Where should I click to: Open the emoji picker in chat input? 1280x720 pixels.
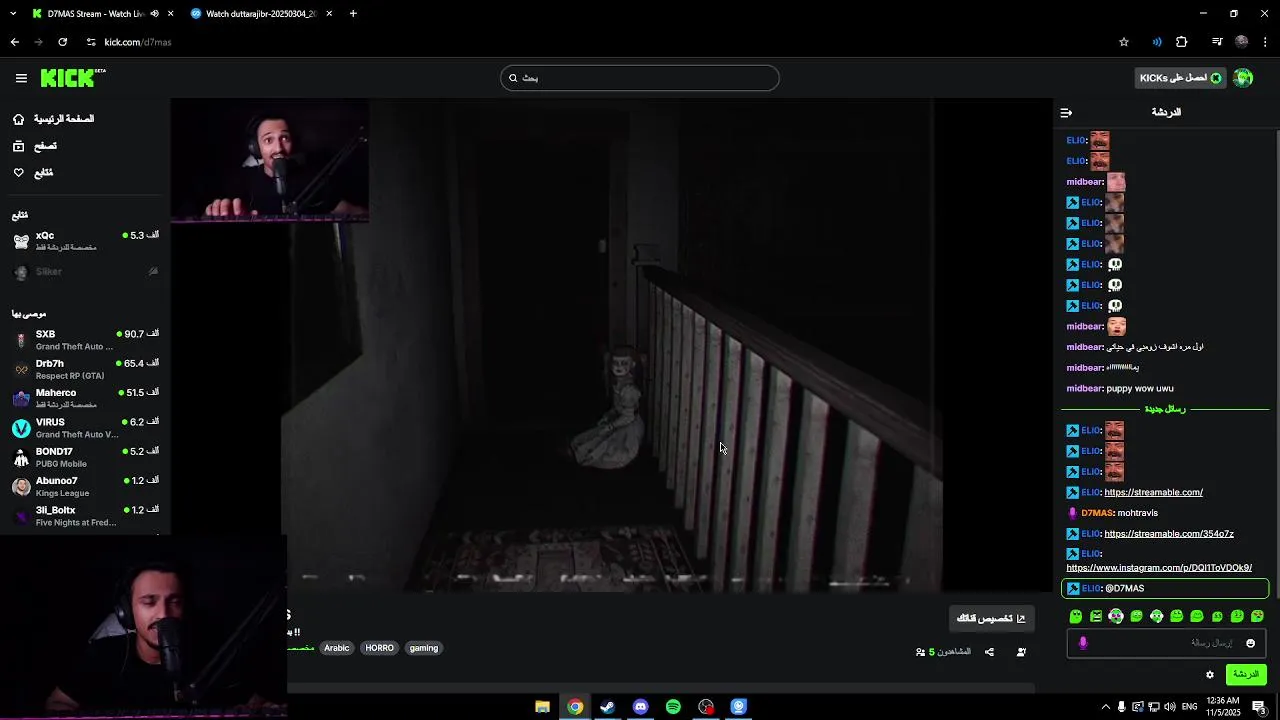[x=1250, y=643]
